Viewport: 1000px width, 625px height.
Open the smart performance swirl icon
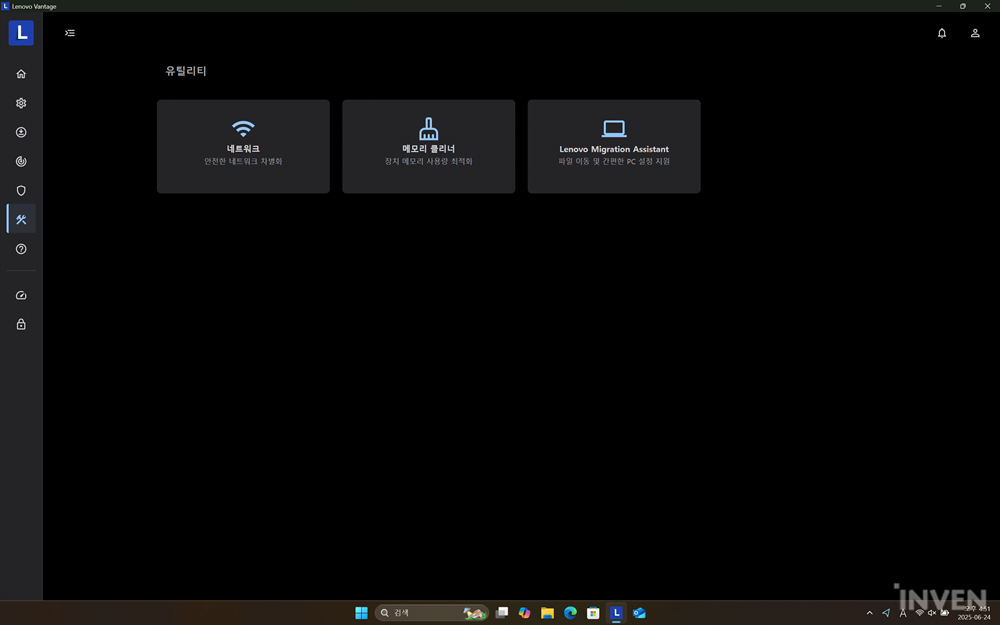coord(21,161)
